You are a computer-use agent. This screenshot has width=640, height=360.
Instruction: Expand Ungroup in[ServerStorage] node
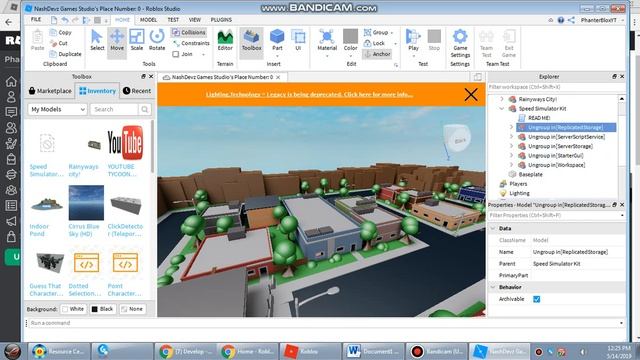coord(511,146)
